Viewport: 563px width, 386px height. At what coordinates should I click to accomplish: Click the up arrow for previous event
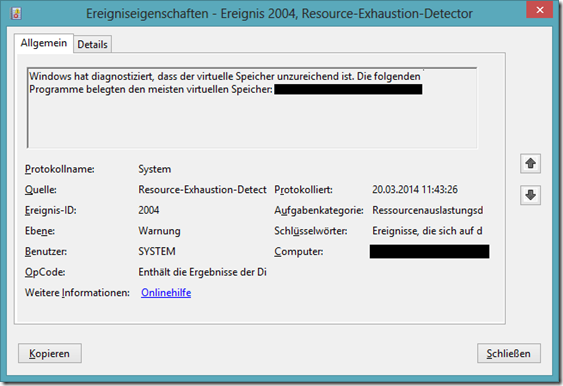tap(530, 164)
